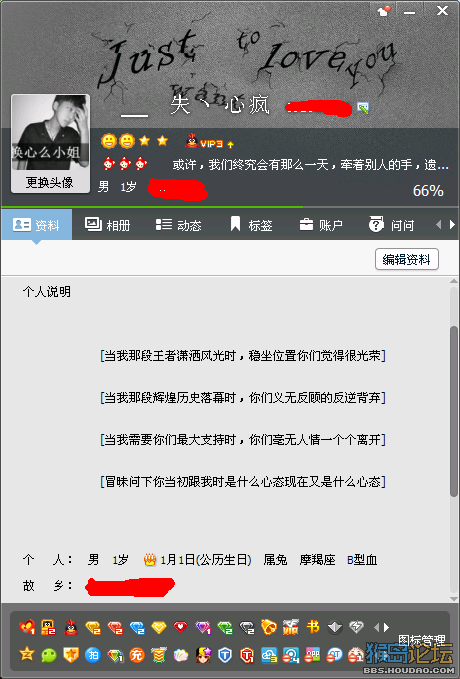Click the red heart diamond icon
This screenshot has width=460, height=679.
(x=181, y=627)
